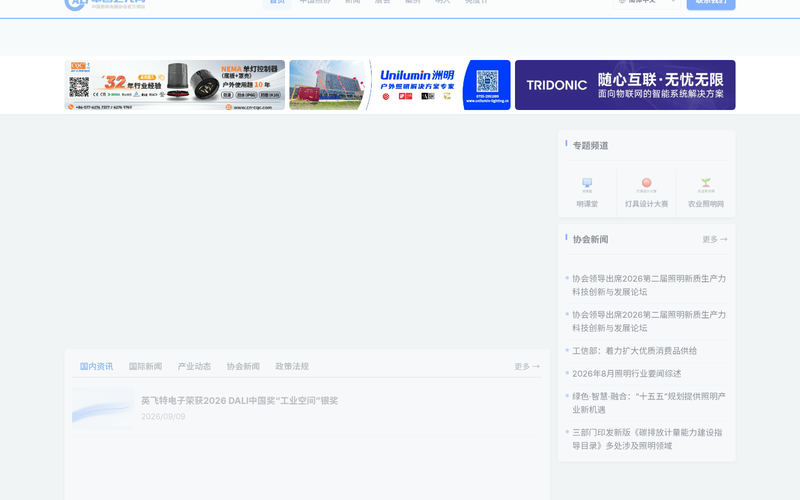Open 2026年8月照明行业要闻综述 news item
This screenshot has width=800, height=500.
[627, 373]
